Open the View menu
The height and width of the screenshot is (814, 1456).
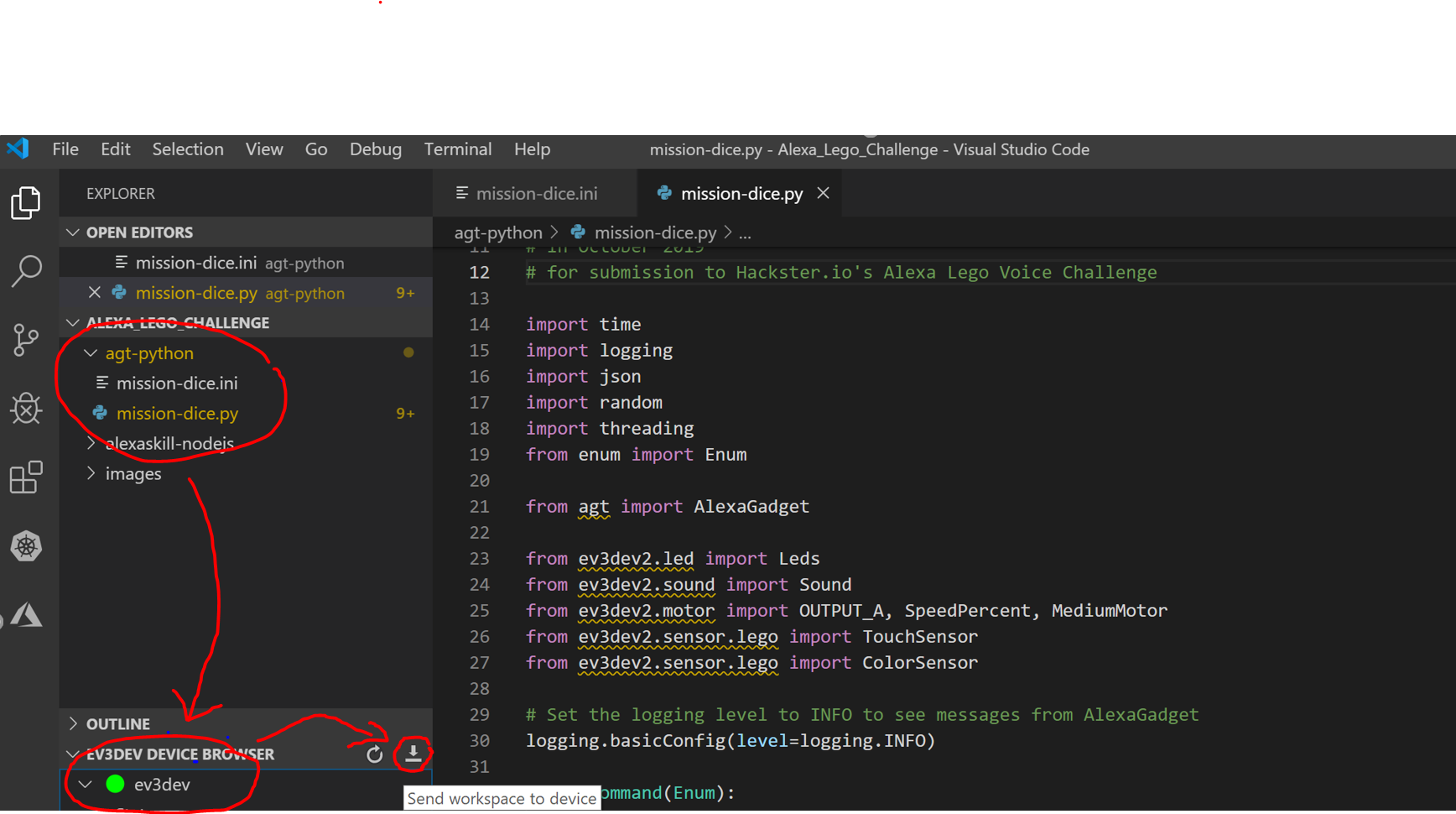[x=264, y=149]
